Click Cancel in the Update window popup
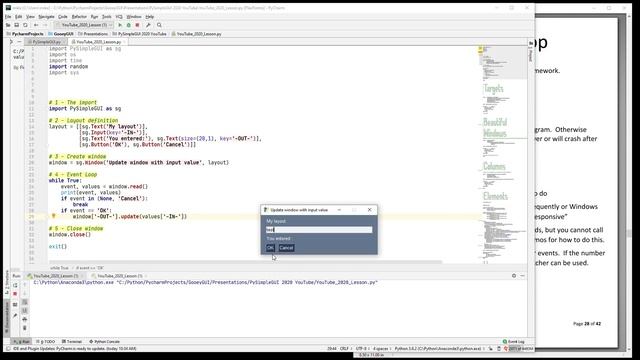This screenshot has height=360, width=640. click(x=286, y=248)
